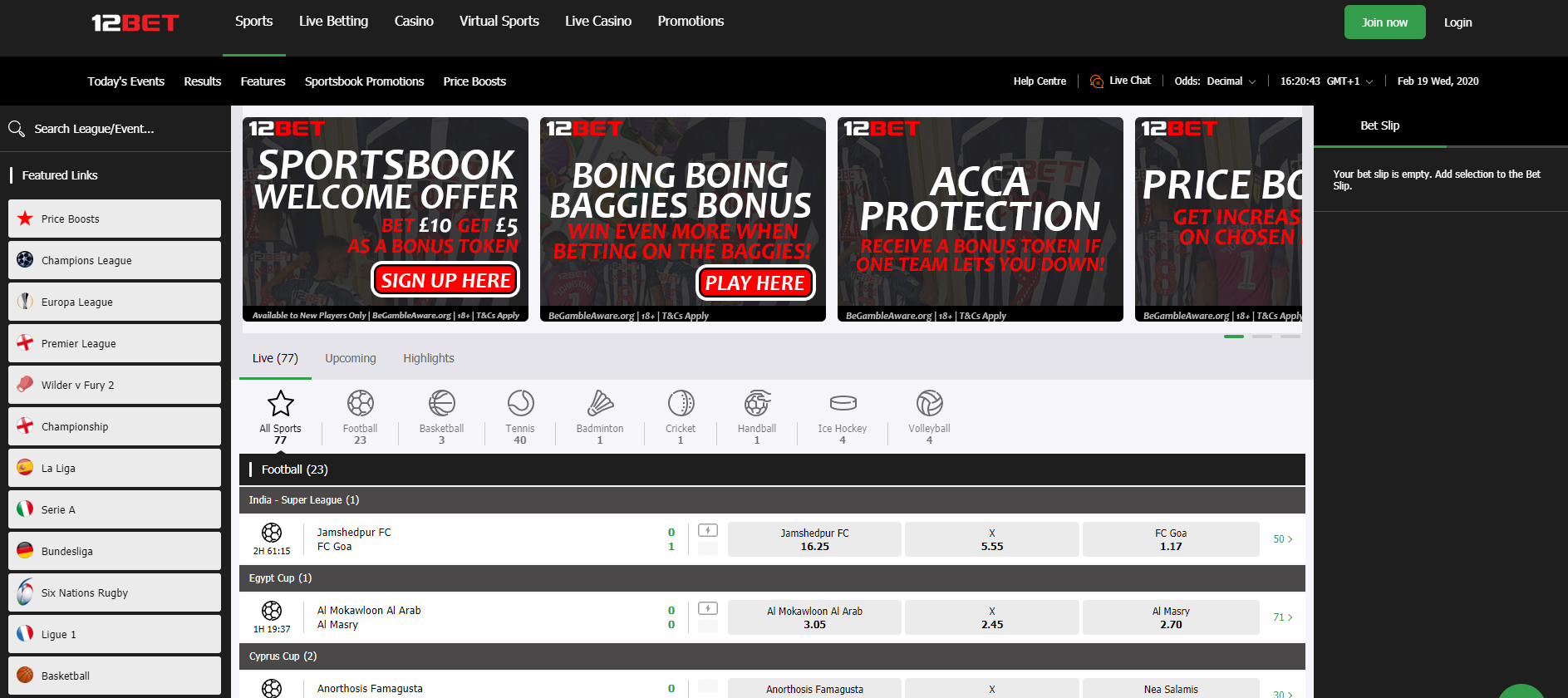The height and width of the screenshot is (698, 1568).
Task: Select the Tennis sport filter icon
Action: pos(520,404)
